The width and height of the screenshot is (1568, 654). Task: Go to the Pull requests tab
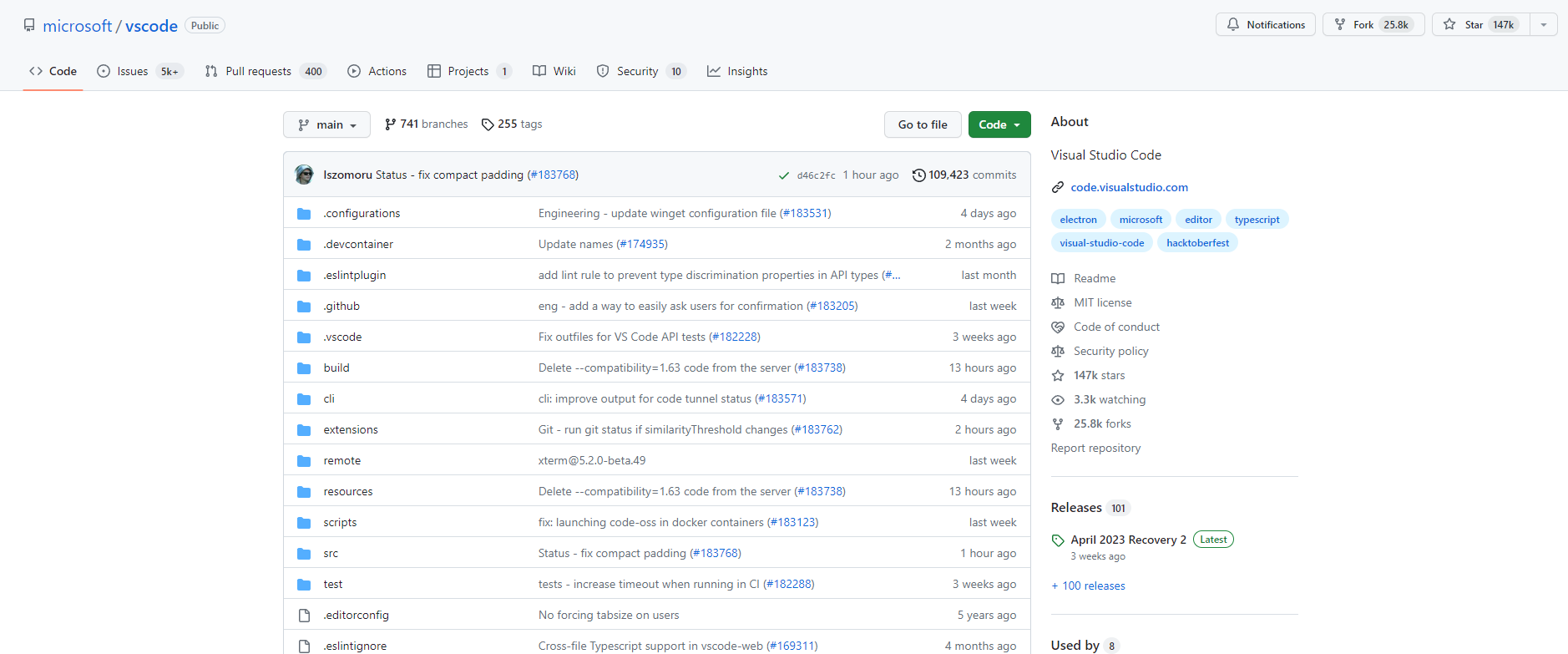coord(265,71)
